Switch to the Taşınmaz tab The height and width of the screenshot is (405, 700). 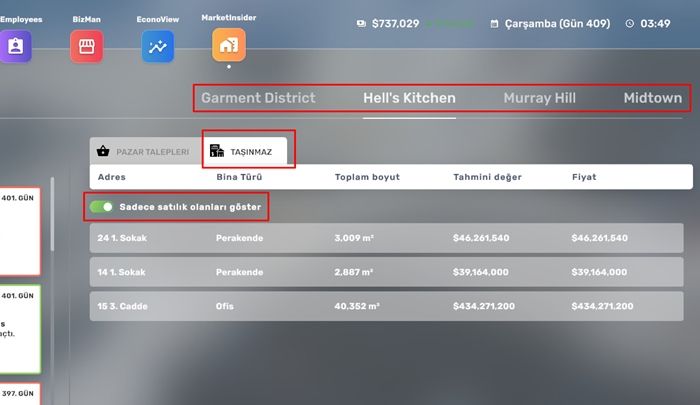[x=248, y=151]
